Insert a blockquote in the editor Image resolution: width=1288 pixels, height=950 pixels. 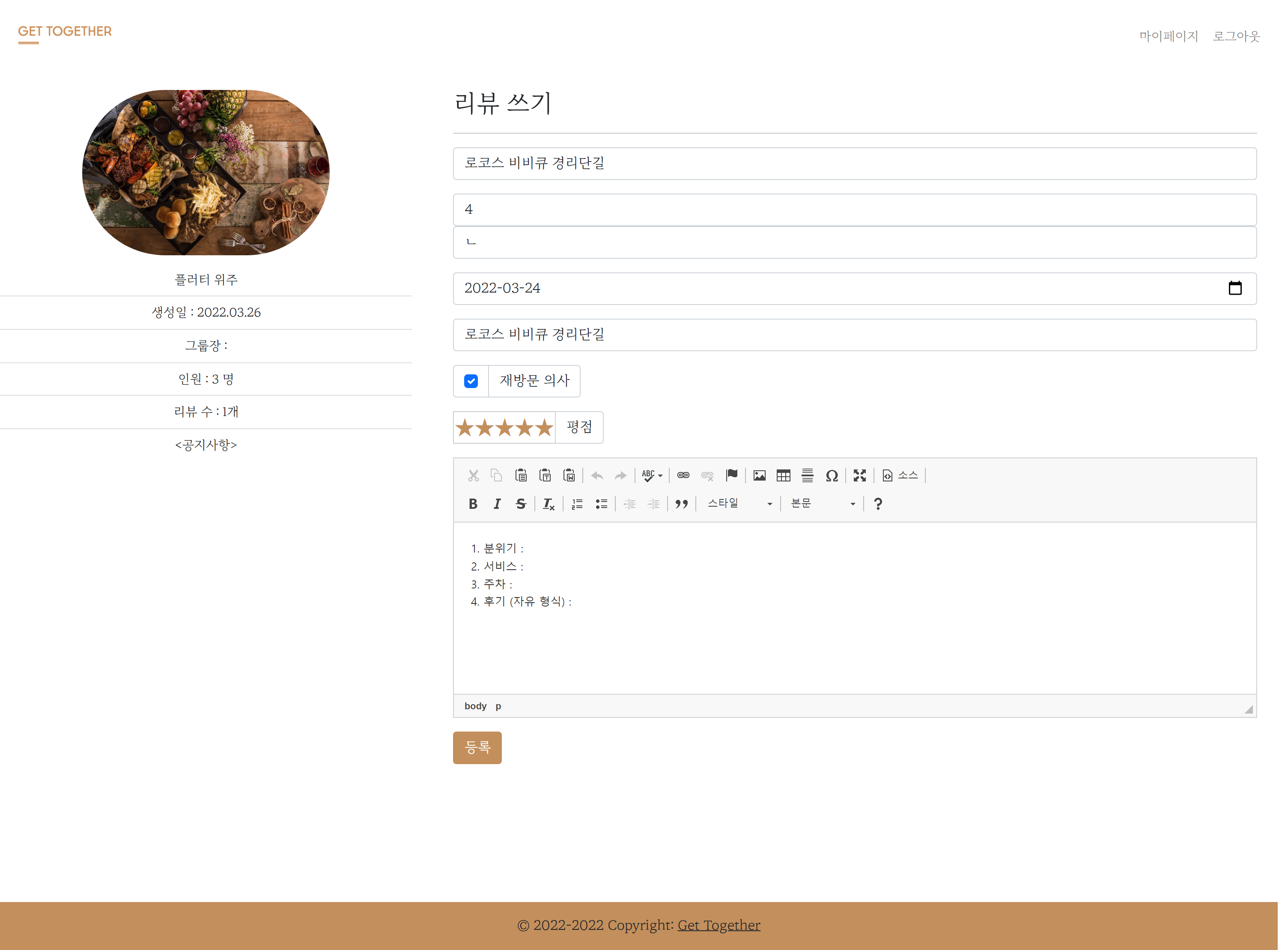coord(682,503)
